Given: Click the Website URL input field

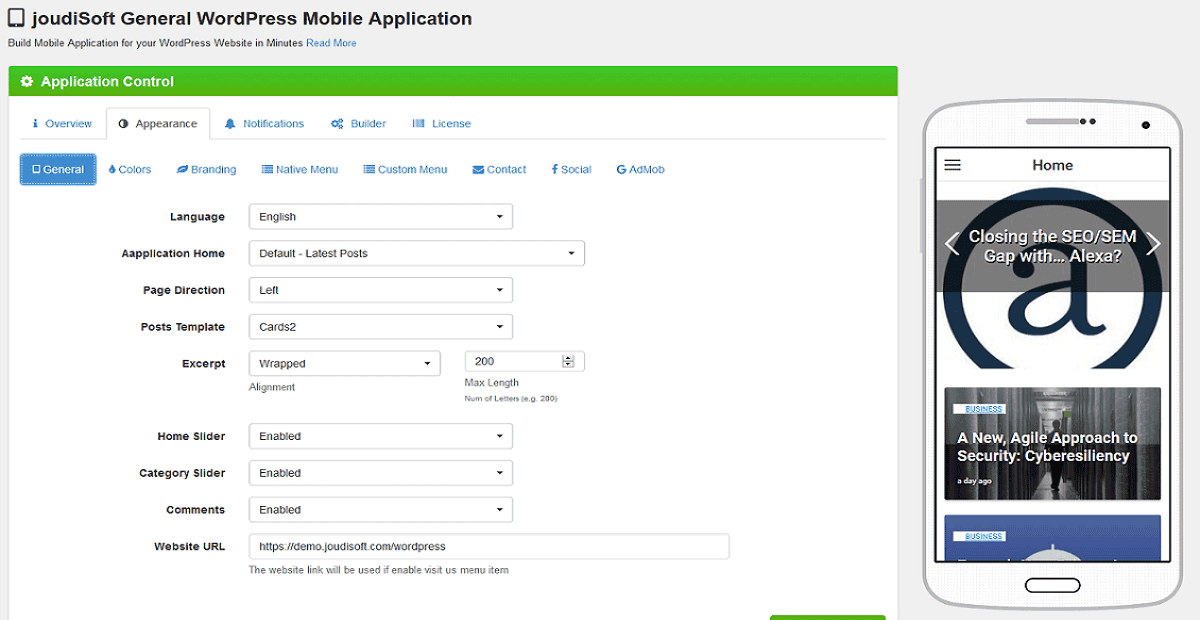Looking at the screenshot, I should (x=489, y=547).
